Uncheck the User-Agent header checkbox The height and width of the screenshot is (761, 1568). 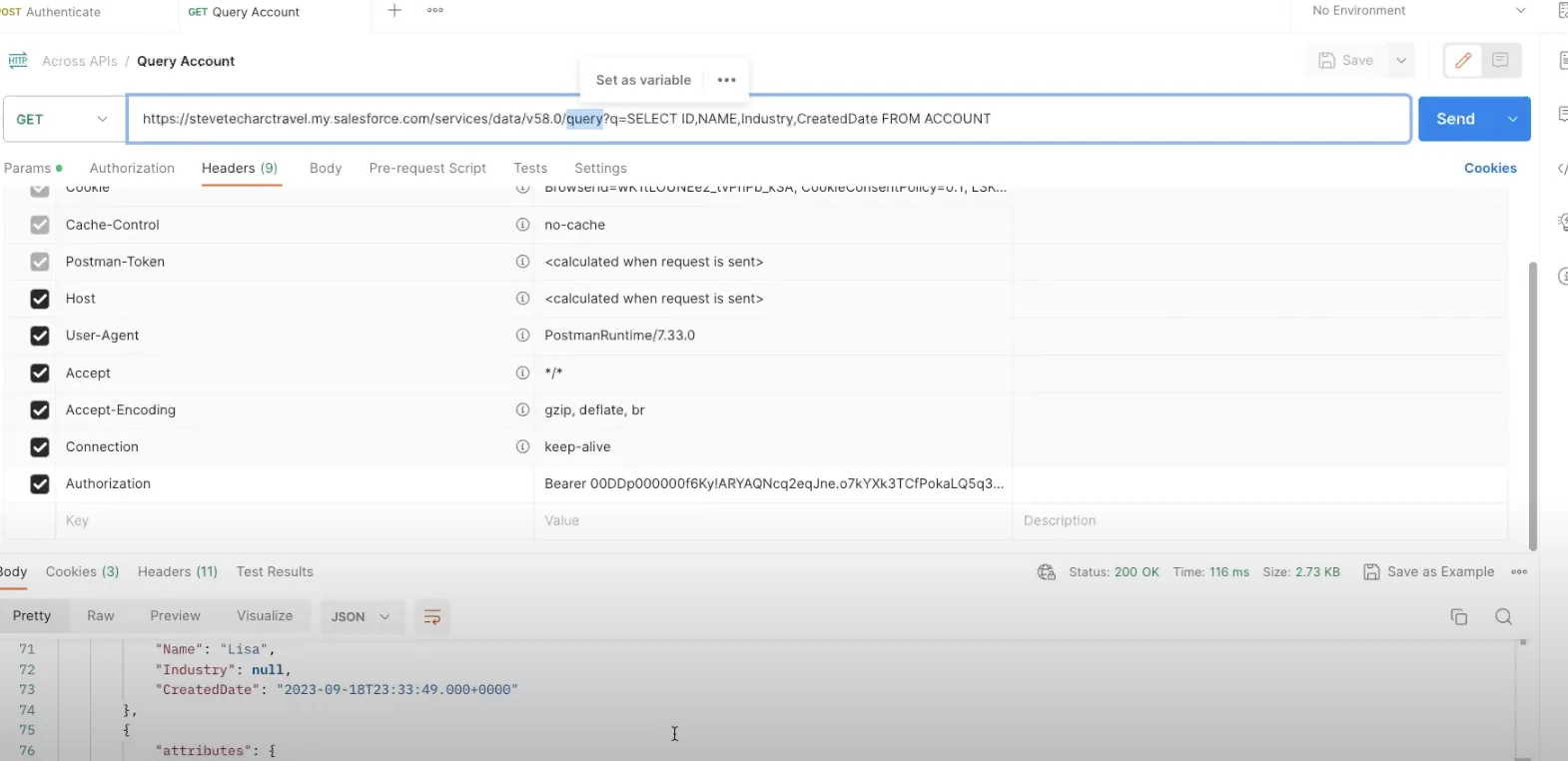[40, 336]
